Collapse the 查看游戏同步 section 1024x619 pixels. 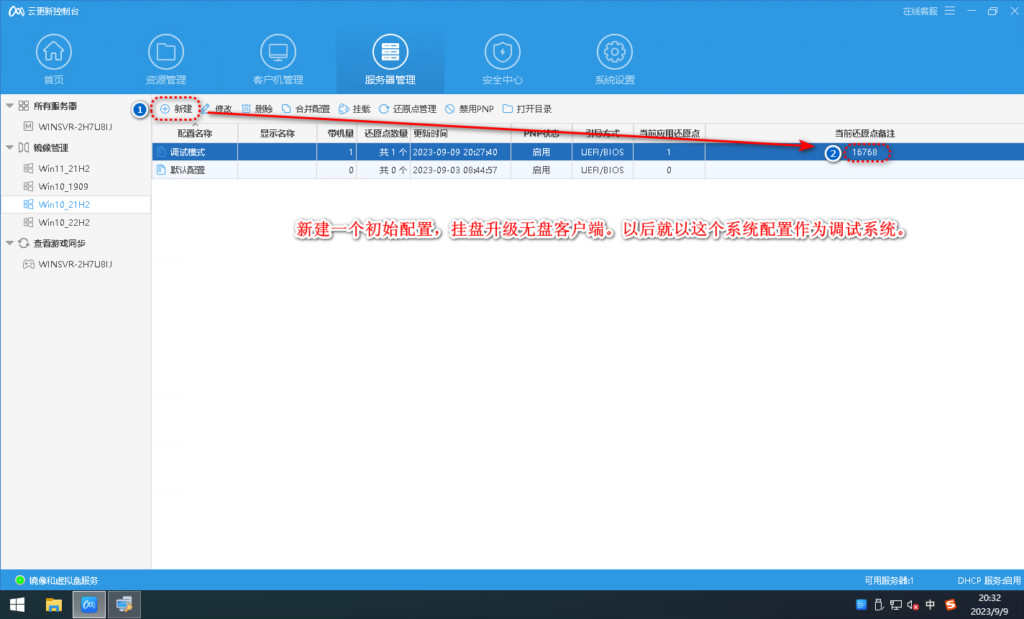7,241
